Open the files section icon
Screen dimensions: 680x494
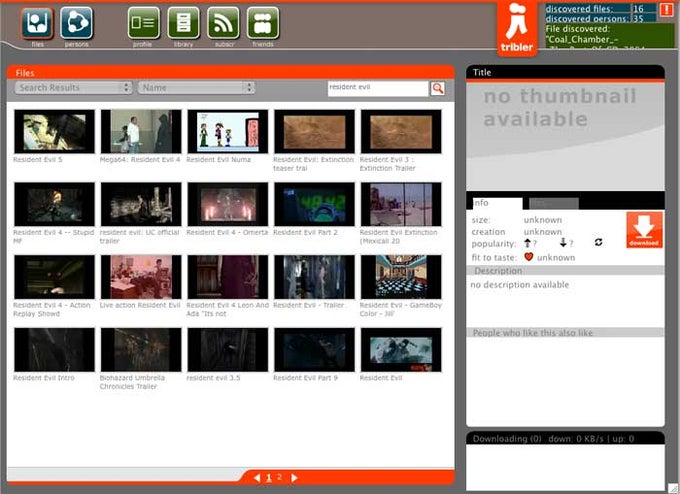point(37,23)
